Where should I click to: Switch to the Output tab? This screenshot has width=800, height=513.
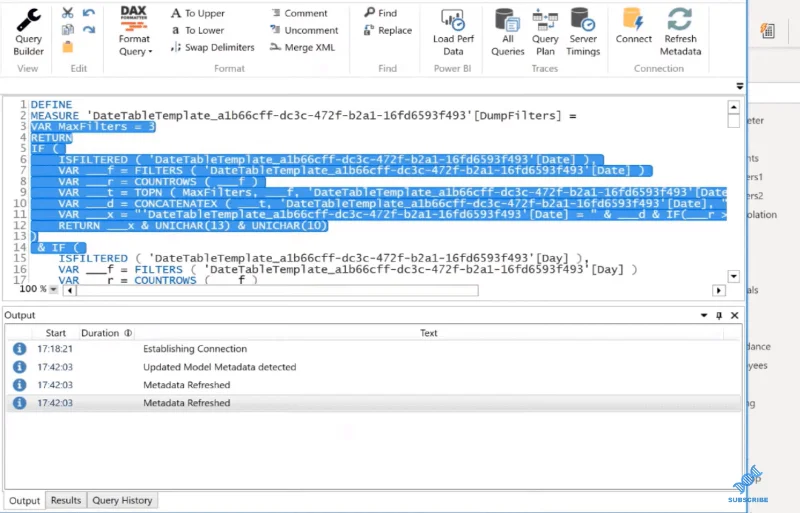pos(24,501)
